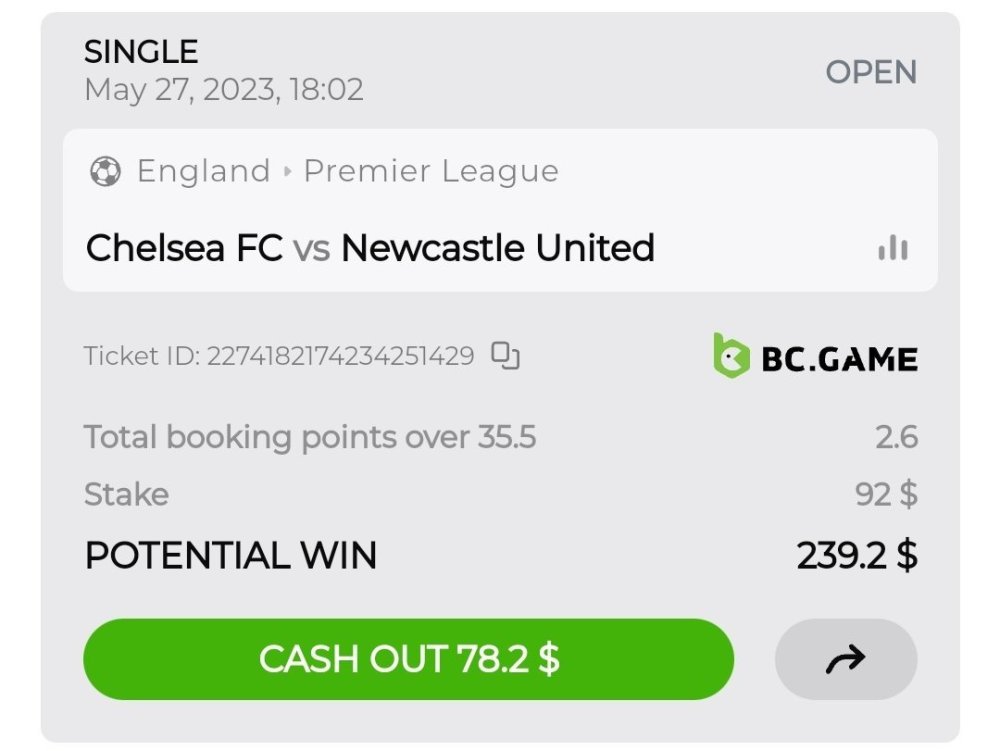
Task: Click the arrow between England and Premier League
Action: click(x=287, y=172)
